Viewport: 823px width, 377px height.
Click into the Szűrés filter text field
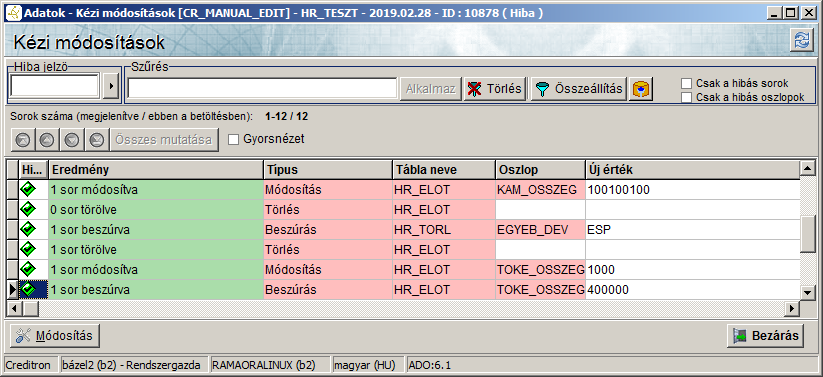coord(262,88)
